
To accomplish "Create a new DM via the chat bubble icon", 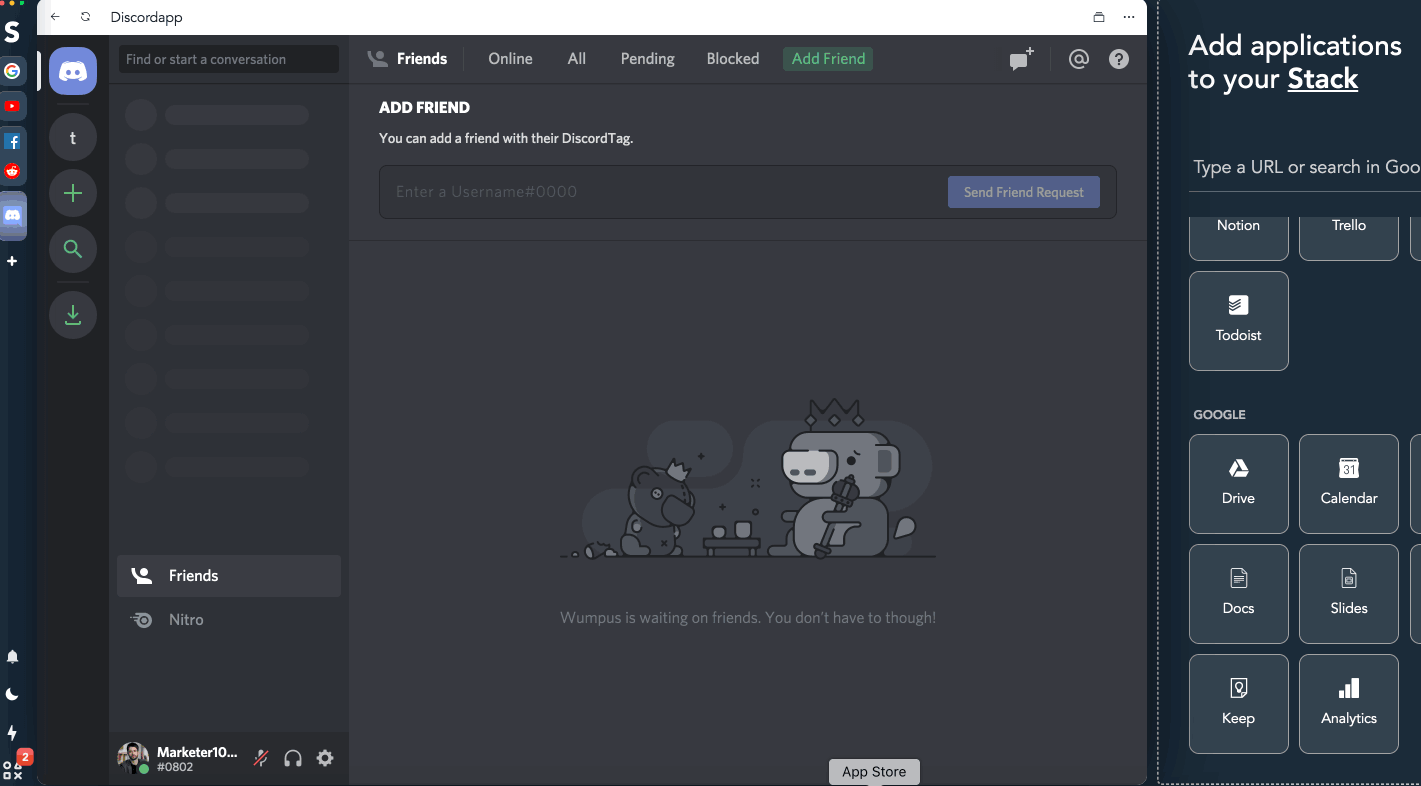I will (1020, 59).
